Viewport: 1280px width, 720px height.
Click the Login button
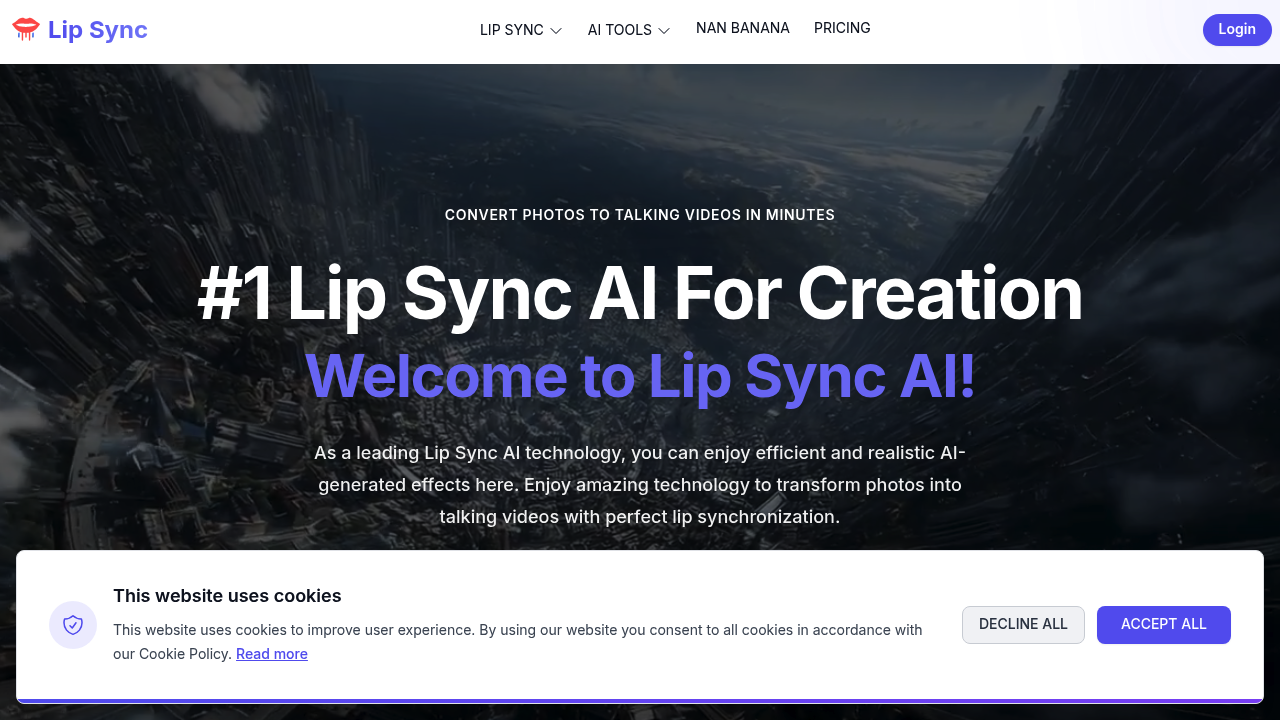click(x=1237, y=29)
